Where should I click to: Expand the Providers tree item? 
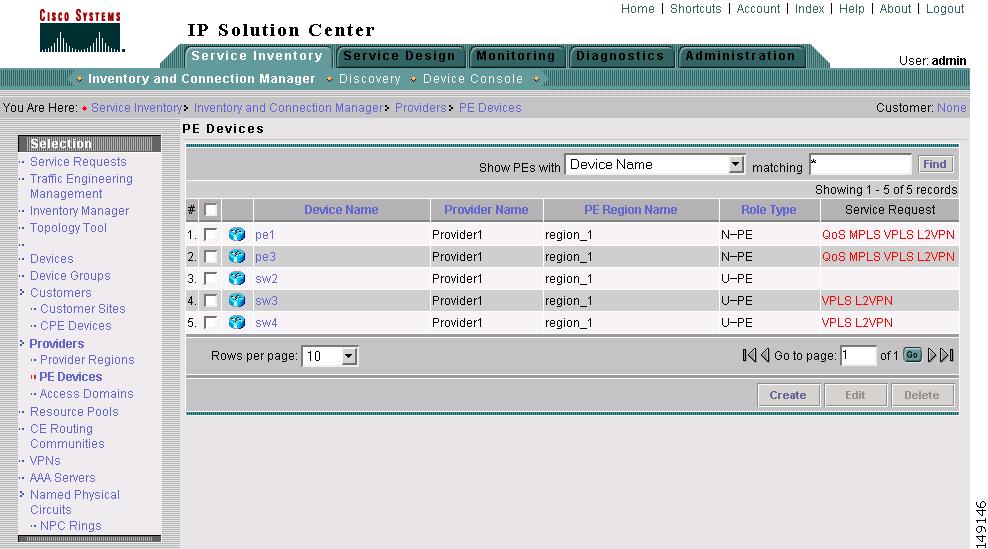point(22,343)
